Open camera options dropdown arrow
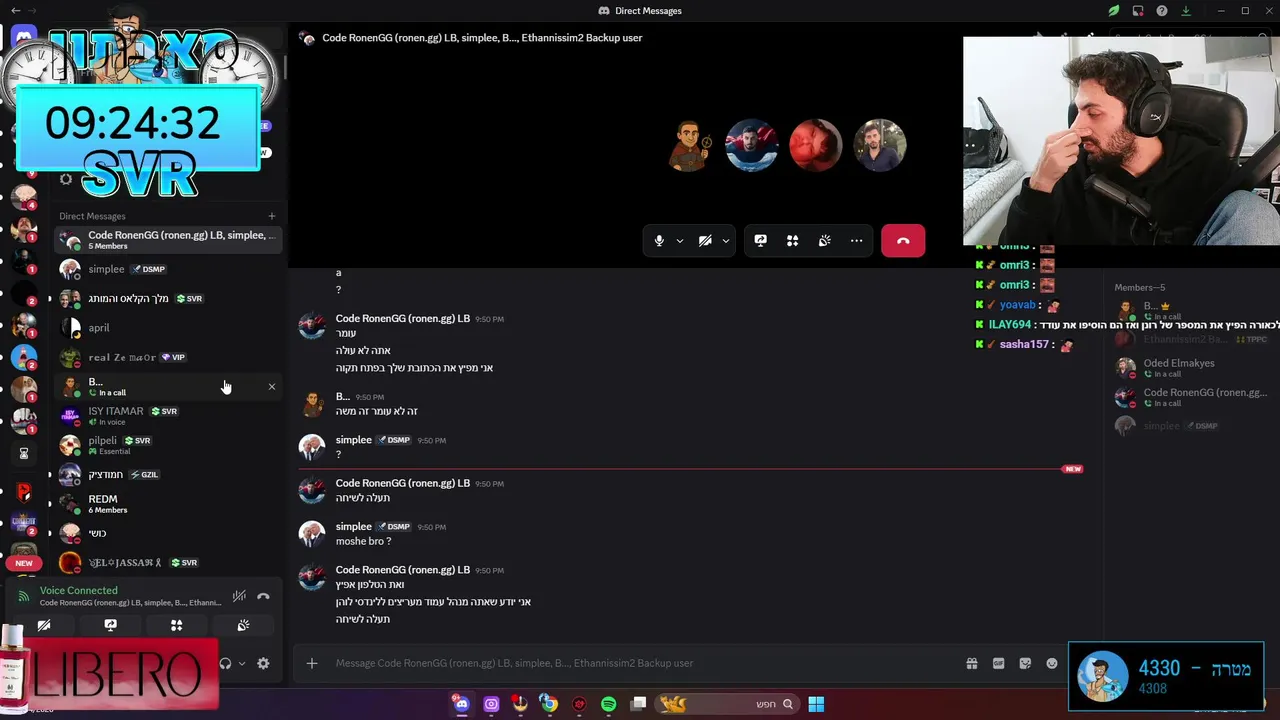Viewport: 1280px width, 720px height. [726, 241]
